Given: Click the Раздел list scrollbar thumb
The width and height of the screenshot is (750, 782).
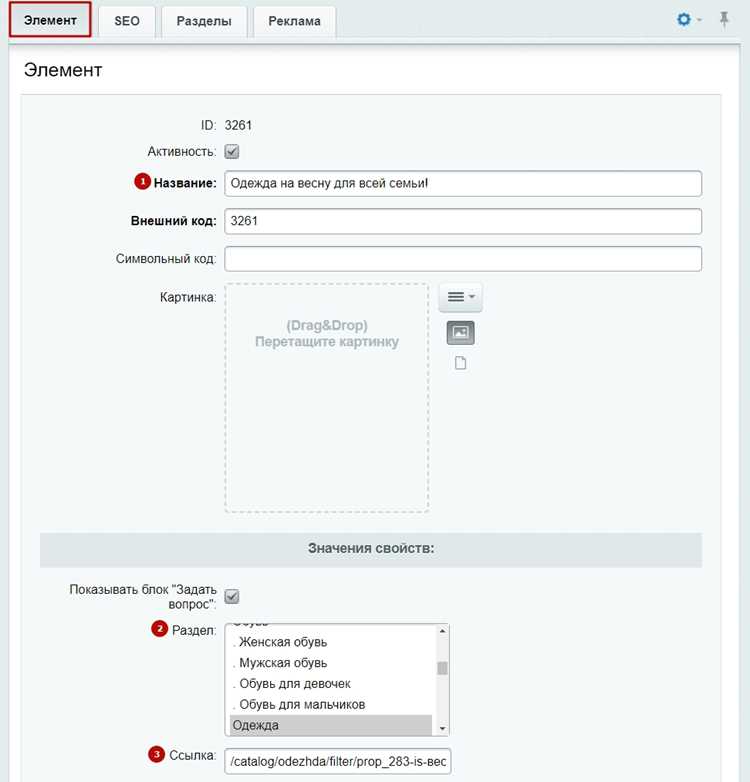Looking at the screenshot, I should [442, 668].
